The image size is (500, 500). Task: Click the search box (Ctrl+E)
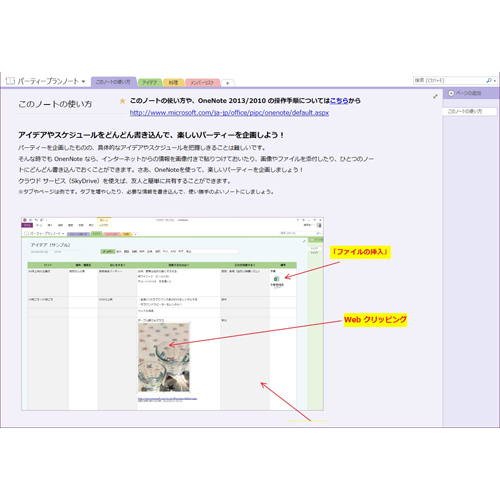(x=450, y=80)
